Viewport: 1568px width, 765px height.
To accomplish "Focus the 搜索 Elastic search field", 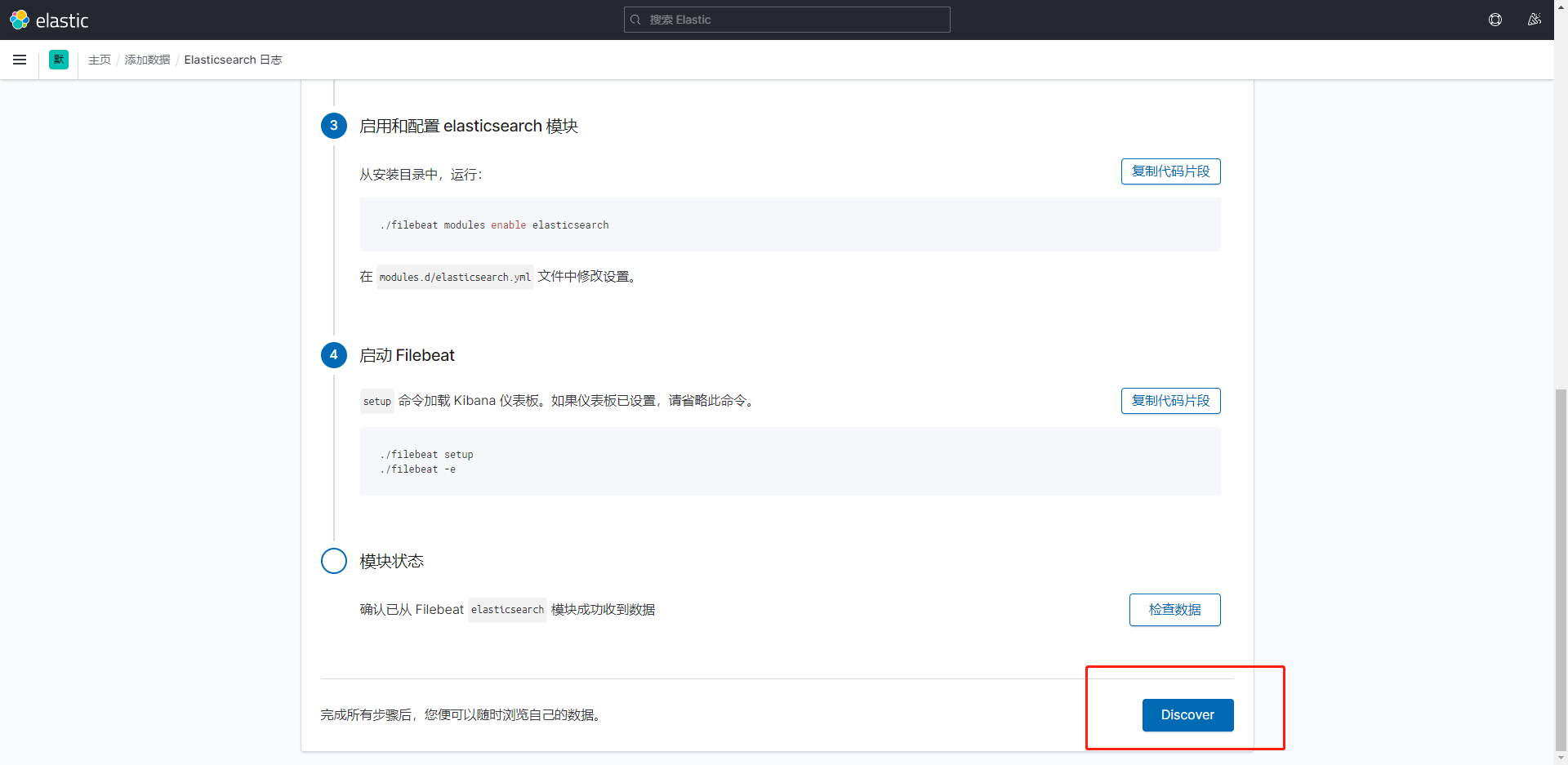I will click(787, 20).
